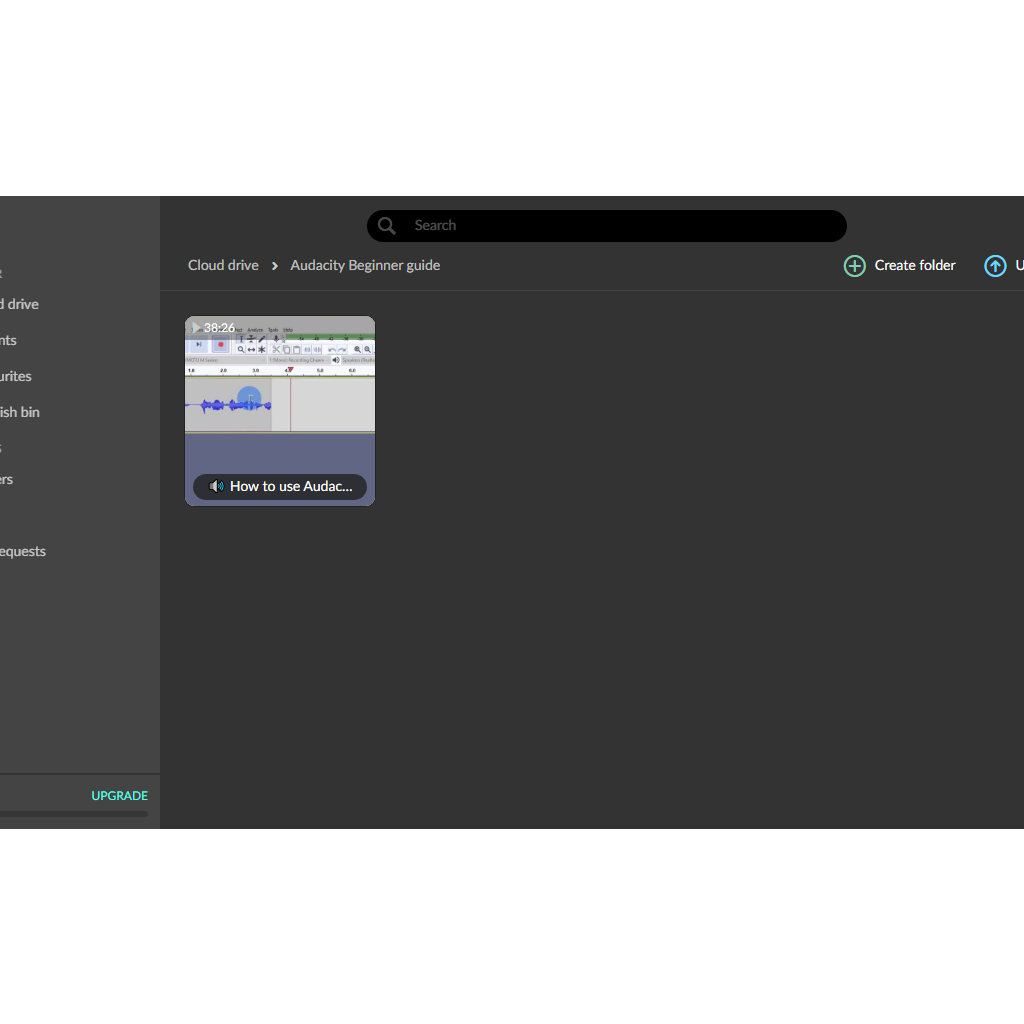
Task: Click the blue upload arrow icon
Action: pos(995,266)
